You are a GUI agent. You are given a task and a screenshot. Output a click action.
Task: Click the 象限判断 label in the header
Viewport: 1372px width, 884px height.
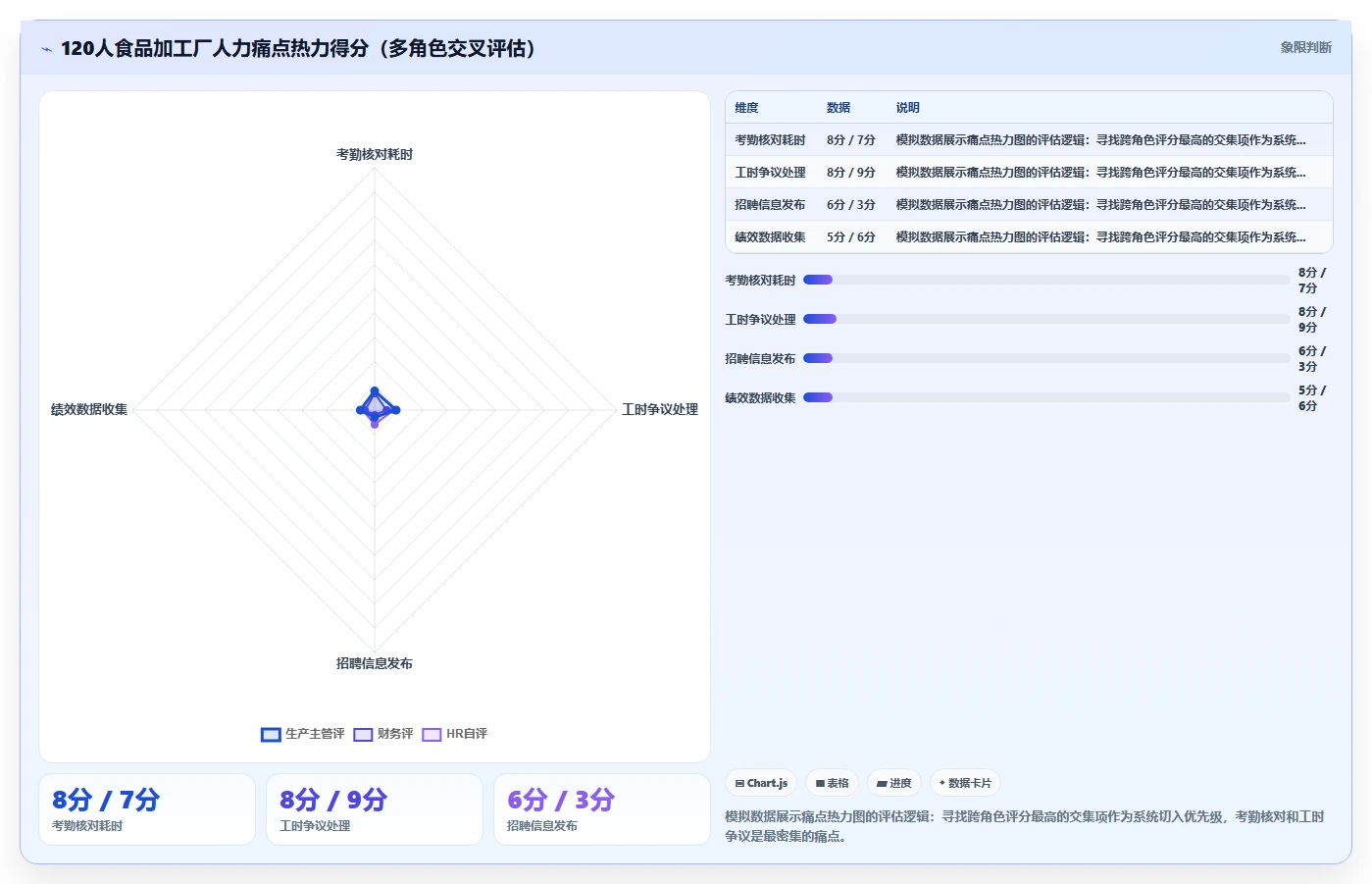1305,47
